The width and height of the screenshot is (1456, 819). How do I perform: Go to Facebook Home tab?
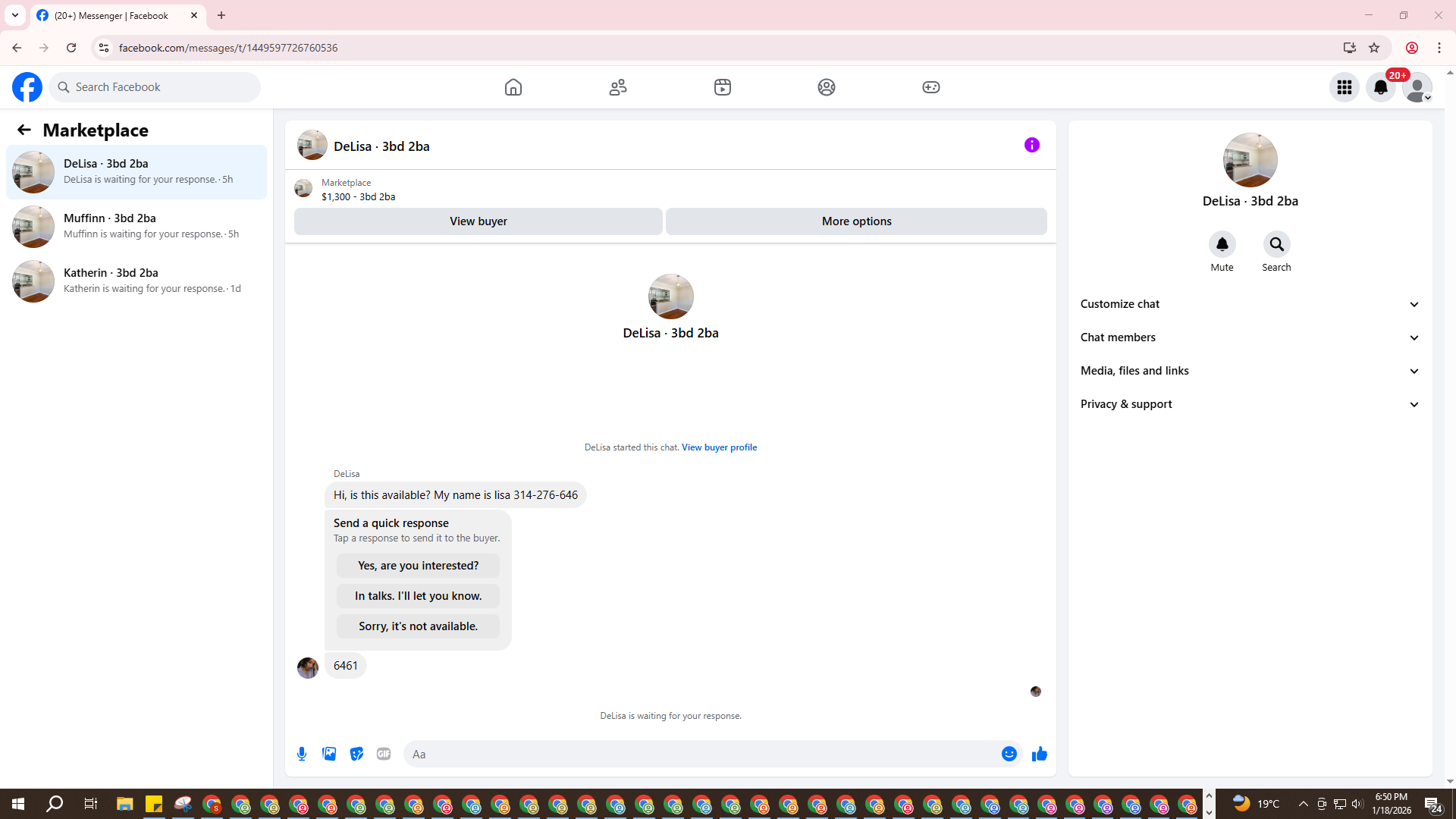tap(513, 87)
